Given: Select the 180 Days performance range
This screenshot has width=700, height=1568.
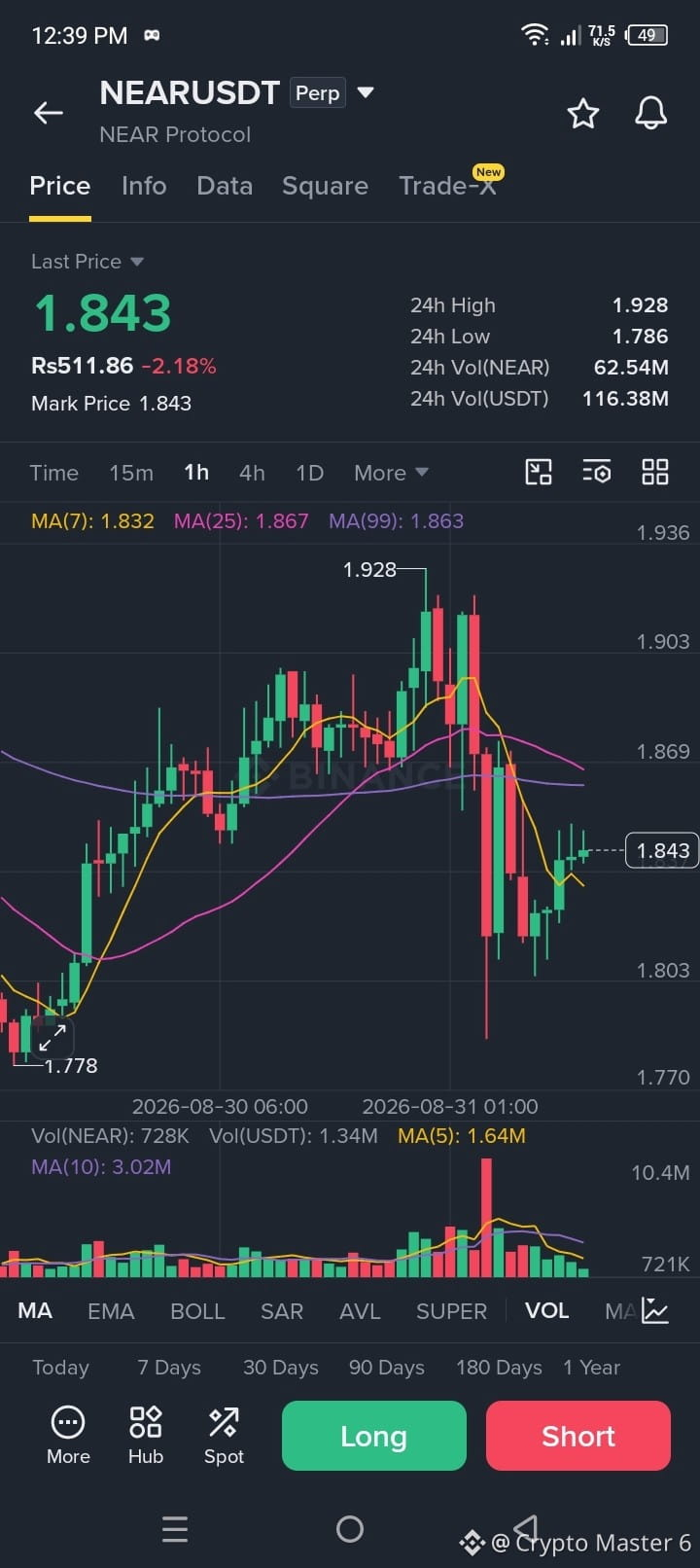Looking at the screenshot, I should click(x=499, y=1367).
